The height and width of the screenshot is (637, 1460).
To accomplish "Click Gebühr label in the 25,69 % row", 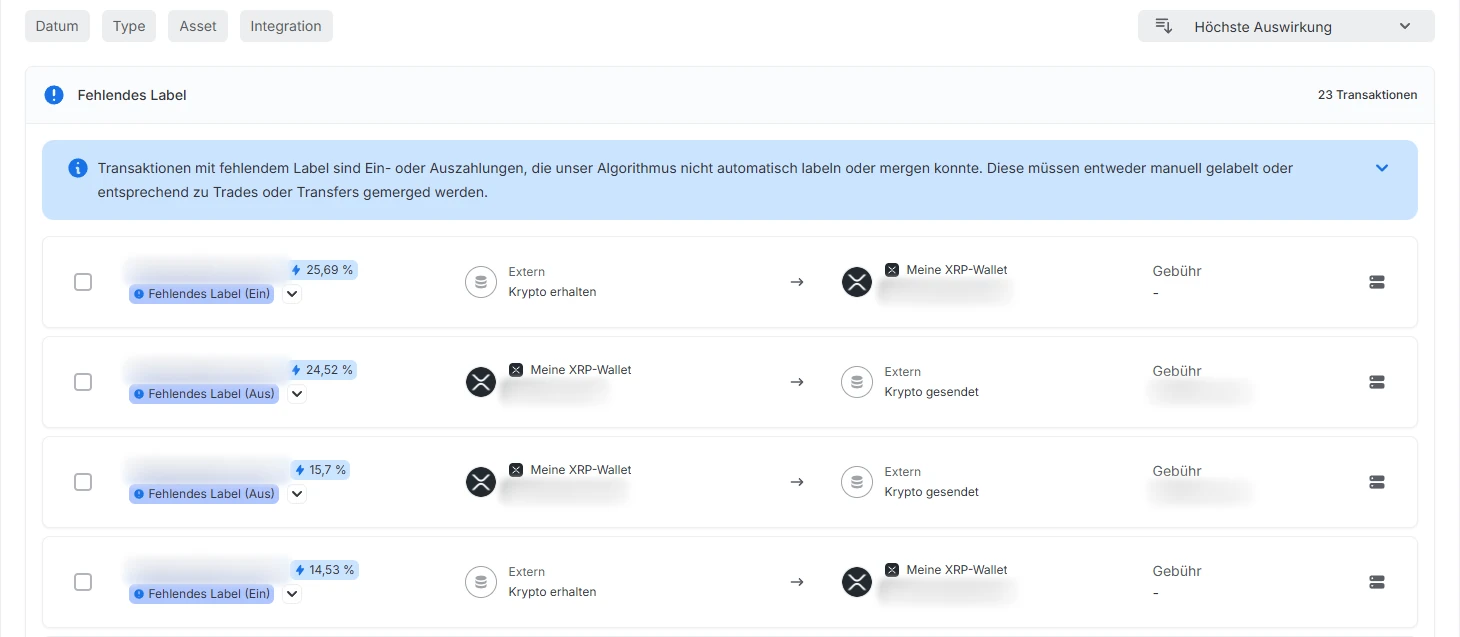I will pos(1177,271).
